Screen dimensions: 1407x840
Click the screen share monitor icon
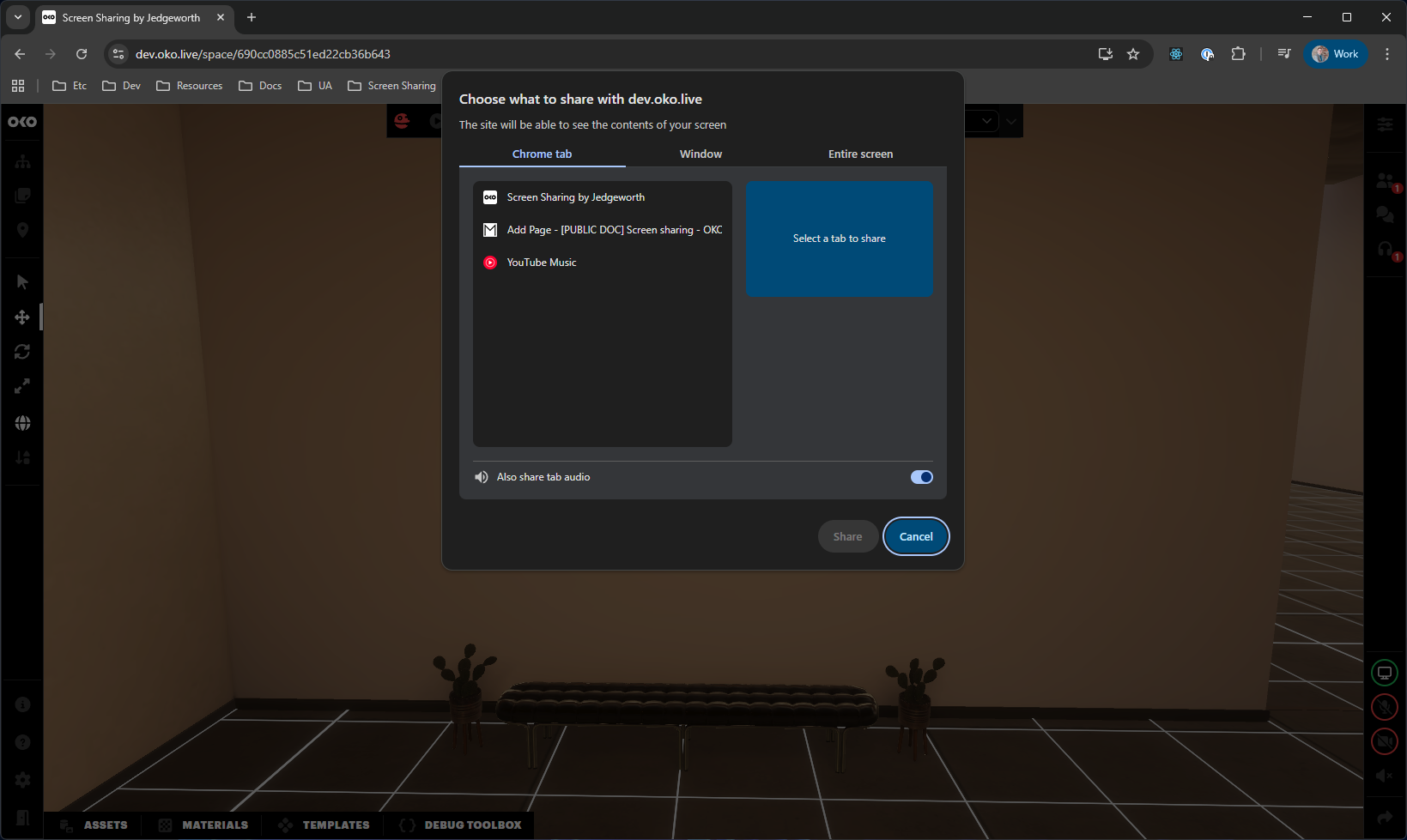tap(1384, 674)
